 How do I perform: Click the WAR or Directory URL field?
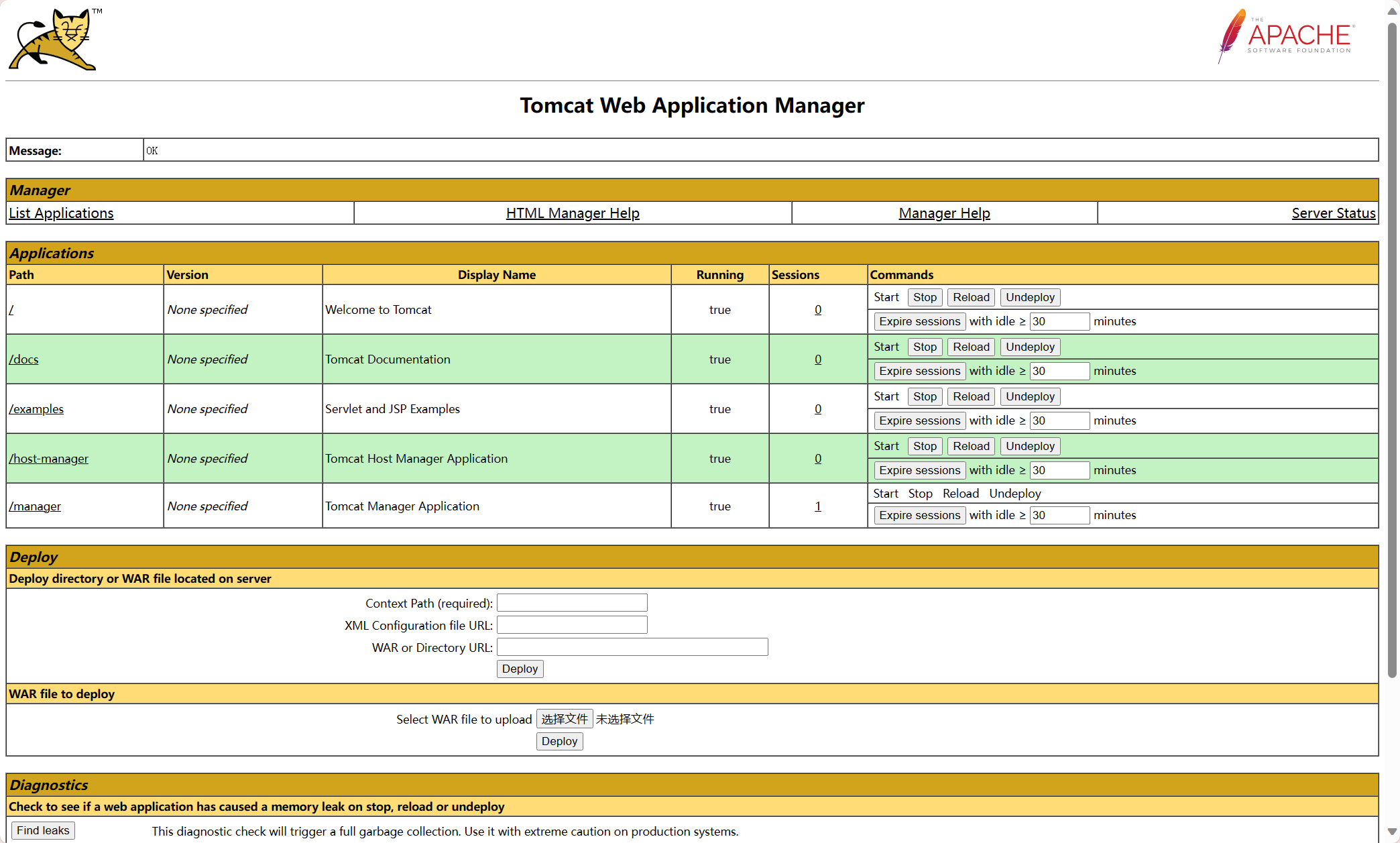[x=632, y=647]
